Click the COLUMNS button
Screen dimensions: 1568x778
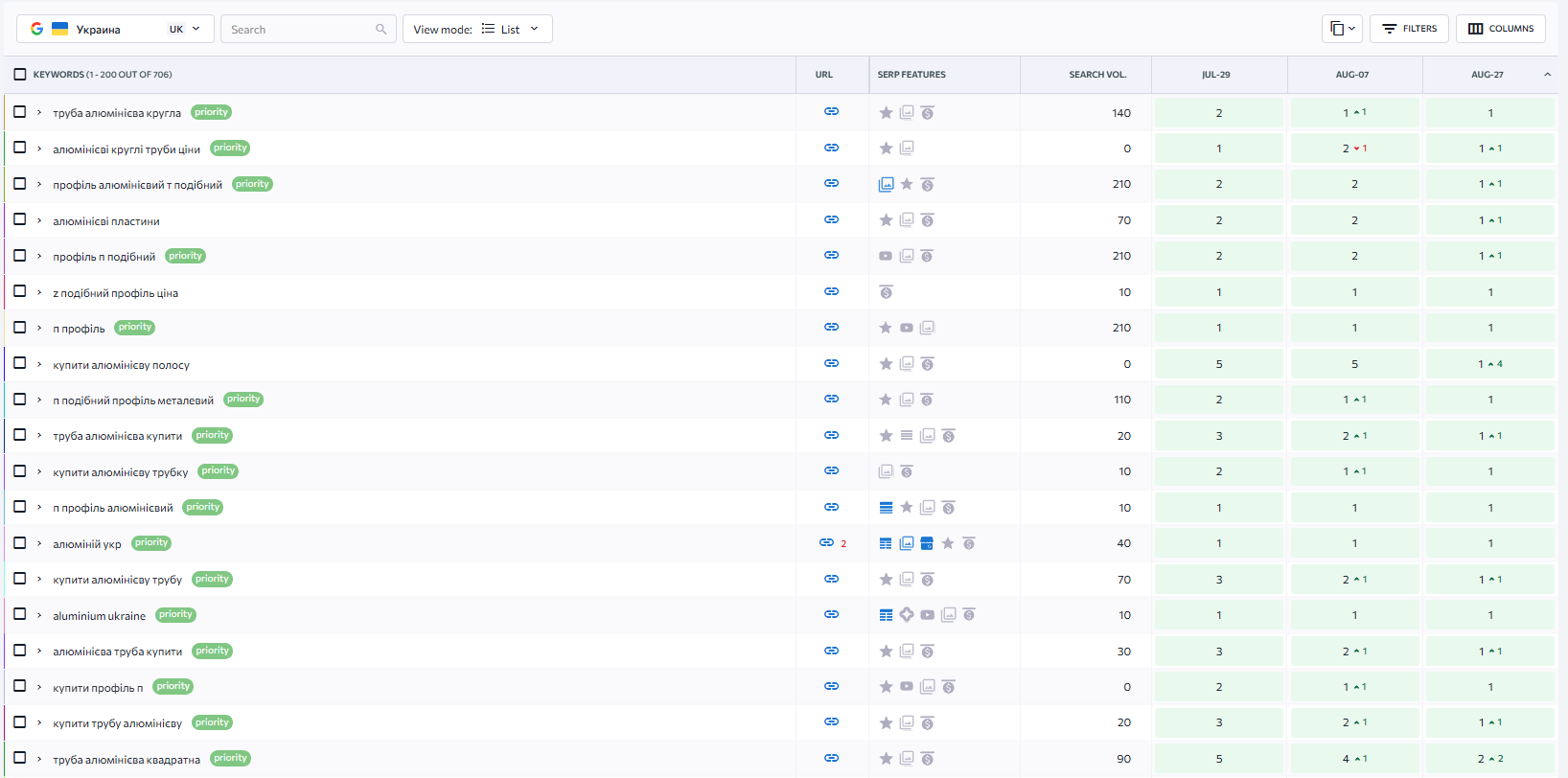tap(1501, 29)
